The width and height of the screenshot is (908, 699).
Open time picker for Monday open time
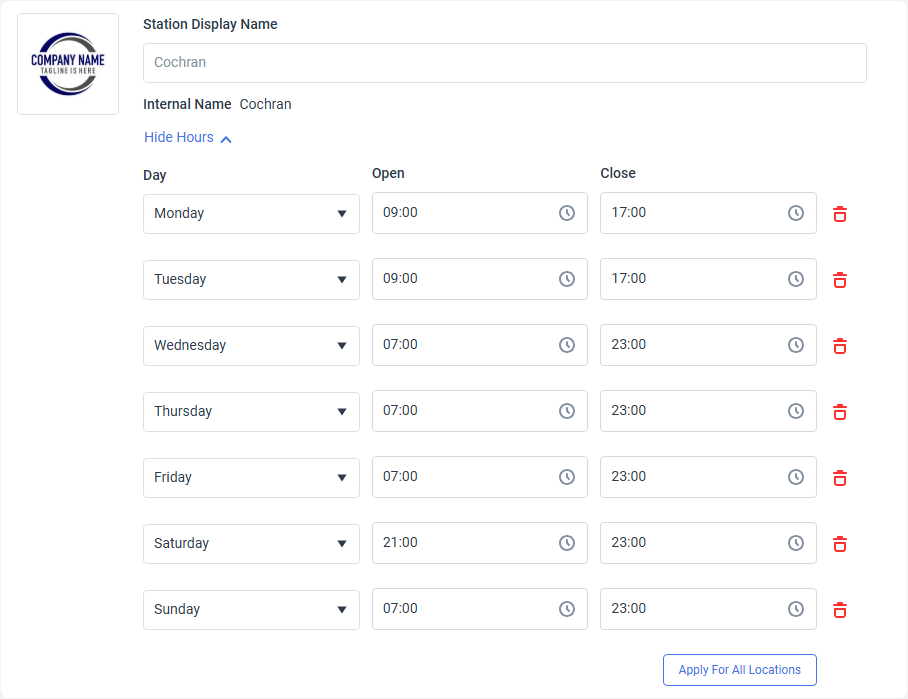[x=567, y=213]
